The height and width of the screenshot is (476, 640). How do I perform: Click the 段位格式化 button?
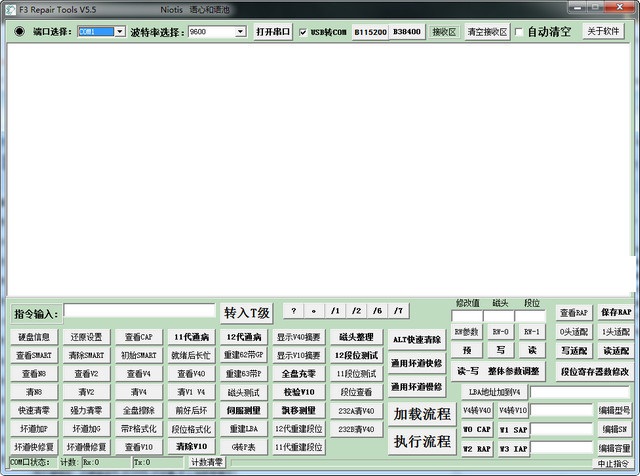(x=191, y=429)
